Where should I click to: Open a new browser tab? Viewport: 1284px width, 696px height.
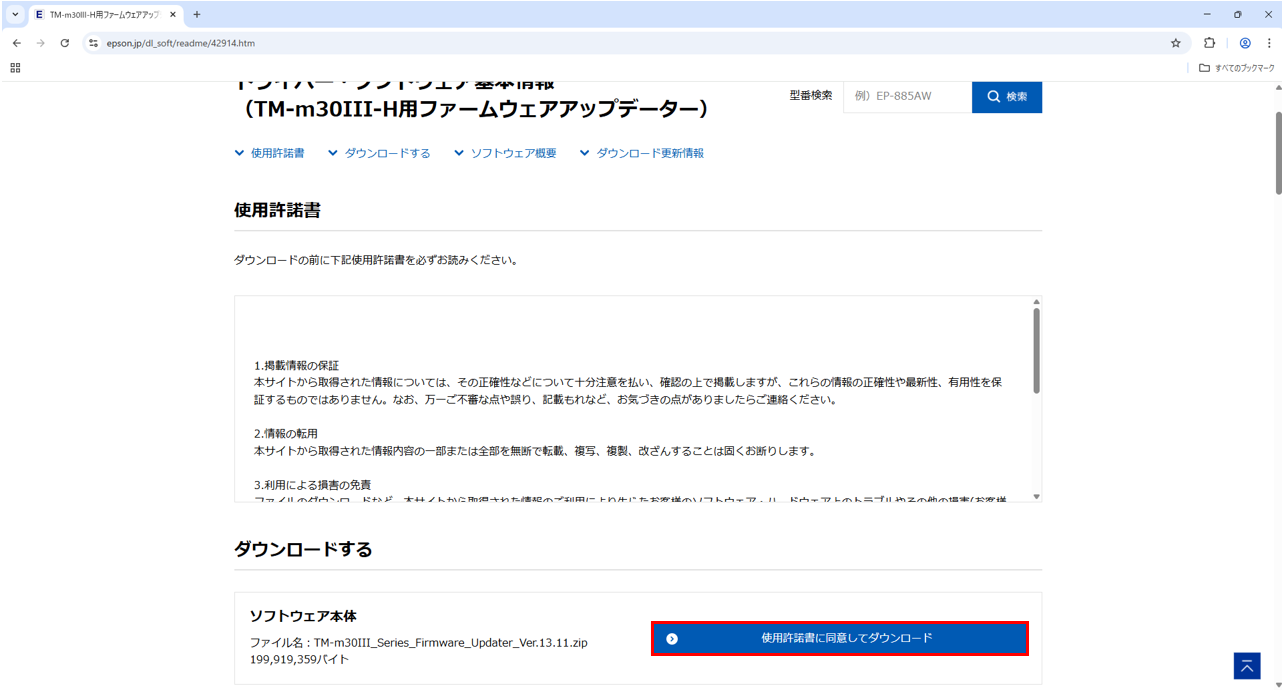click(197, 15)
